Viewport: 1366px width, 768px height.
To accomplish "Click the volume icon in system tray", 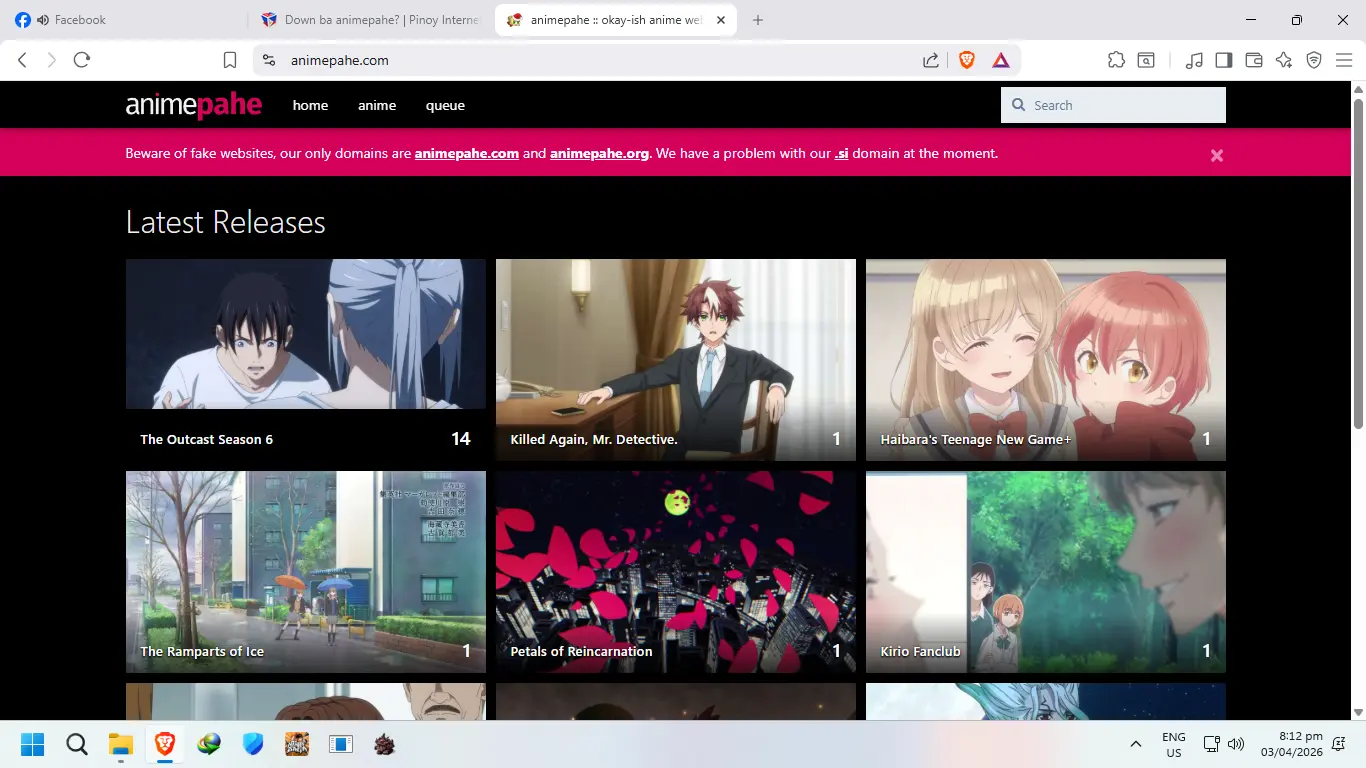I will [x=1236, y=744].
